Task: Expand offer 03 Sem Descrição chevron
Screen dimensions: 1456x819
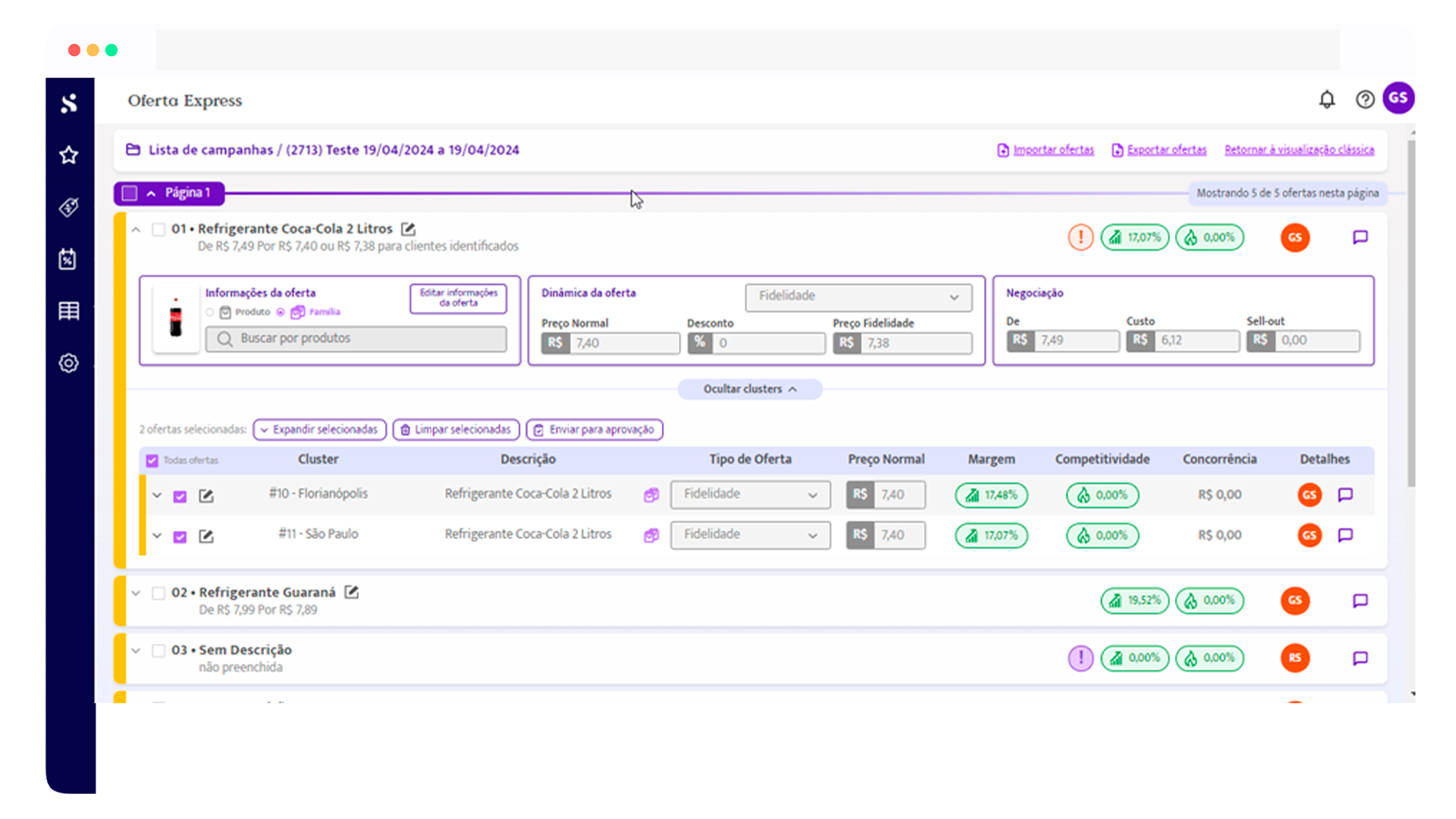Action: coord(136,651)
